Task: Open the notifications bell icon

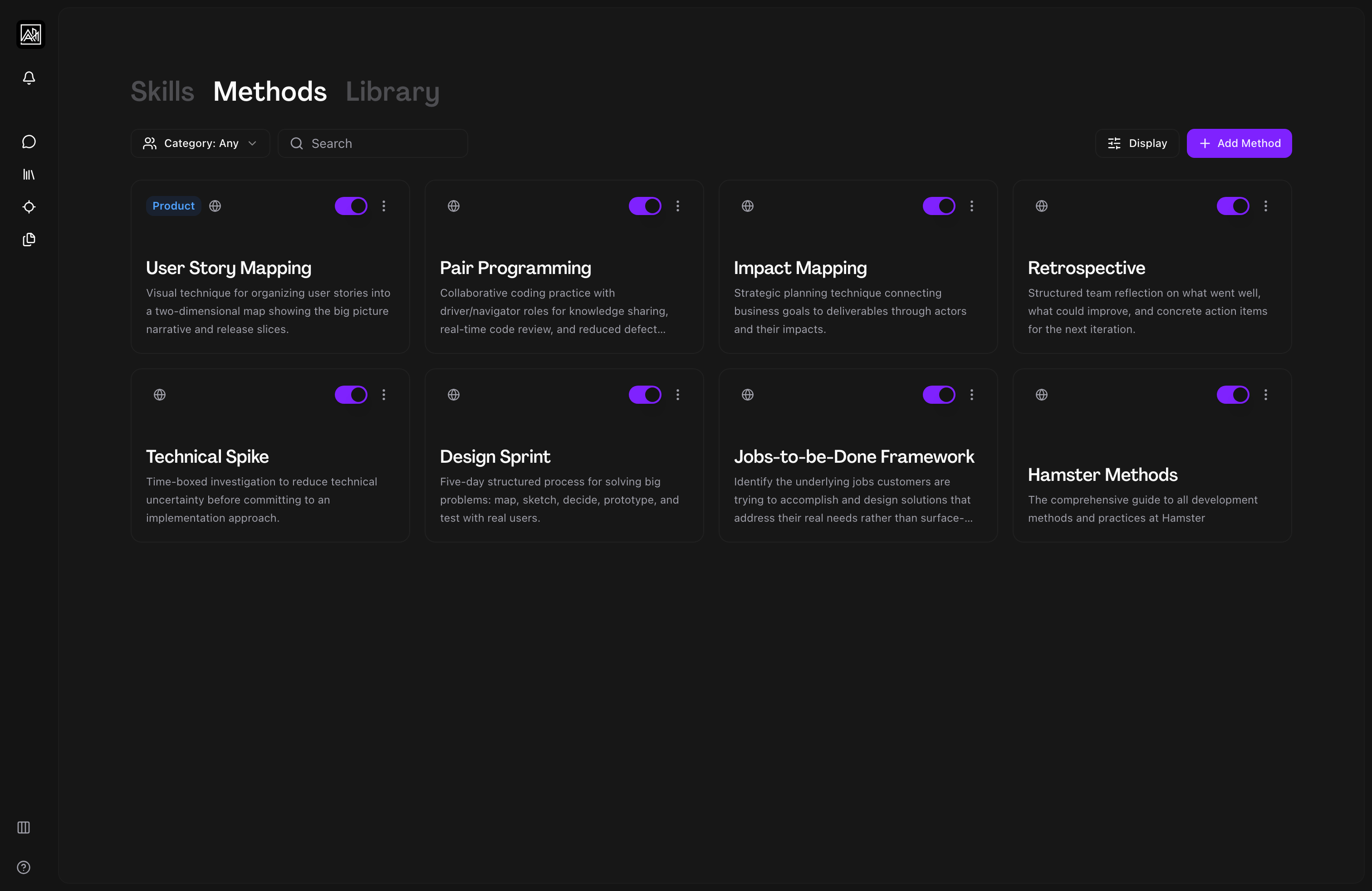Action: coord(29,78)
